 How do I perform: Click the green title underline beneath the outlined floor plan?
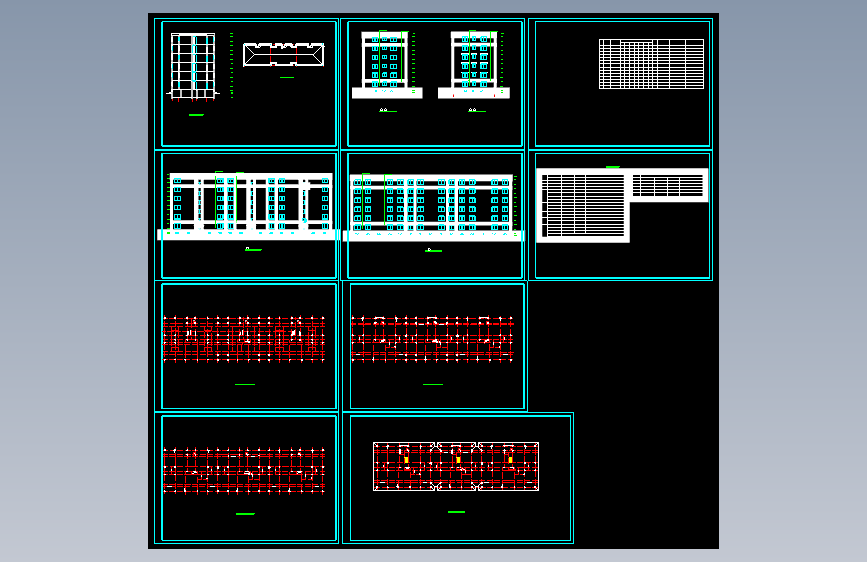pyautogui.click(x=456, y=512)
